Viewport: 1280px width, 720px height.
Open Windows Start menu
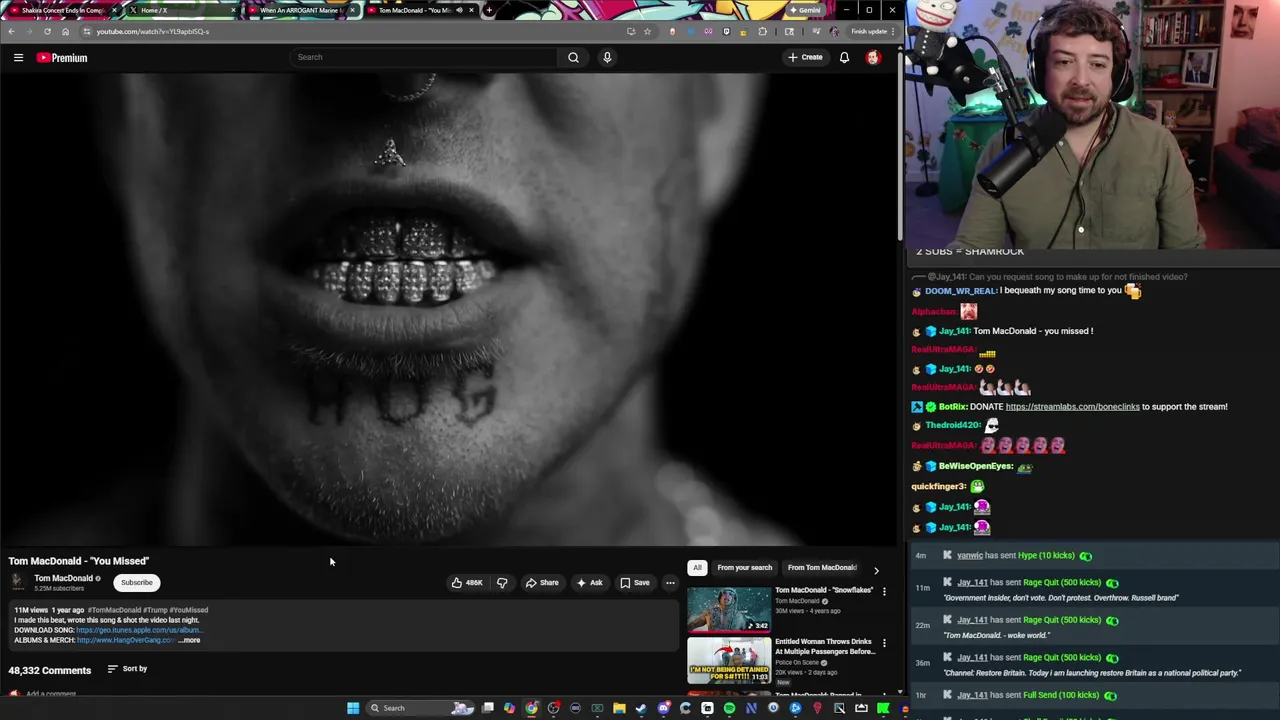click(x=353, y=708)
